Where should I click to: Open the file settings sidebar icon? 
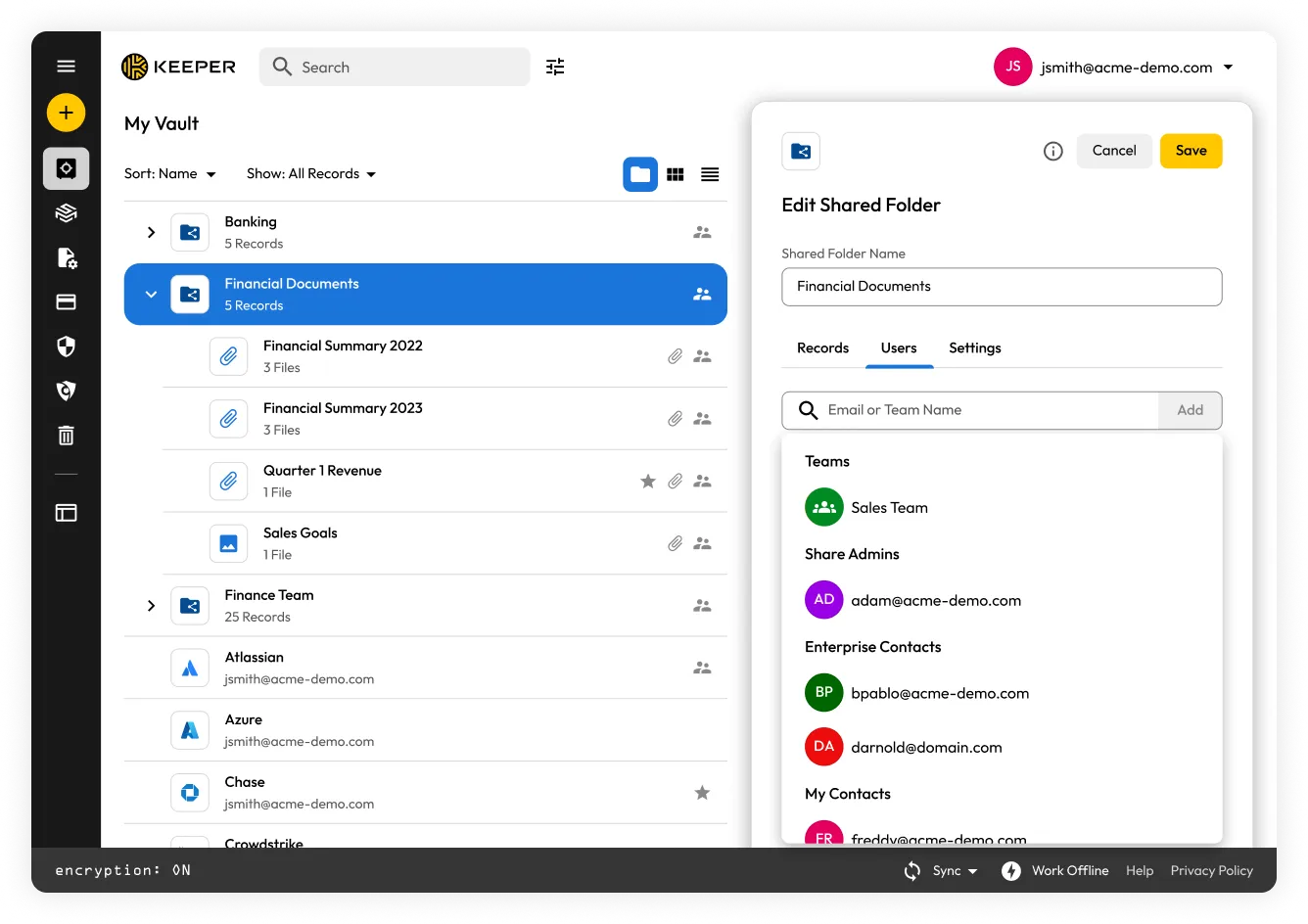click(66, 257)
